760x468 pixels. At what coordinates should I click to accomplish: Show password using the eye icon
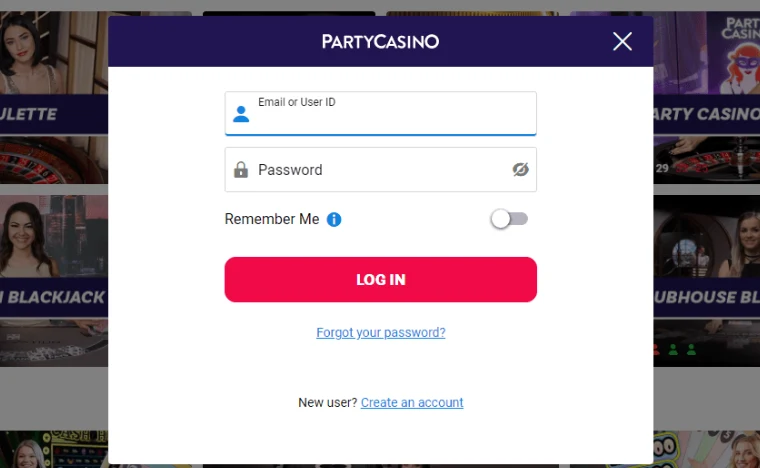point(520,170)
